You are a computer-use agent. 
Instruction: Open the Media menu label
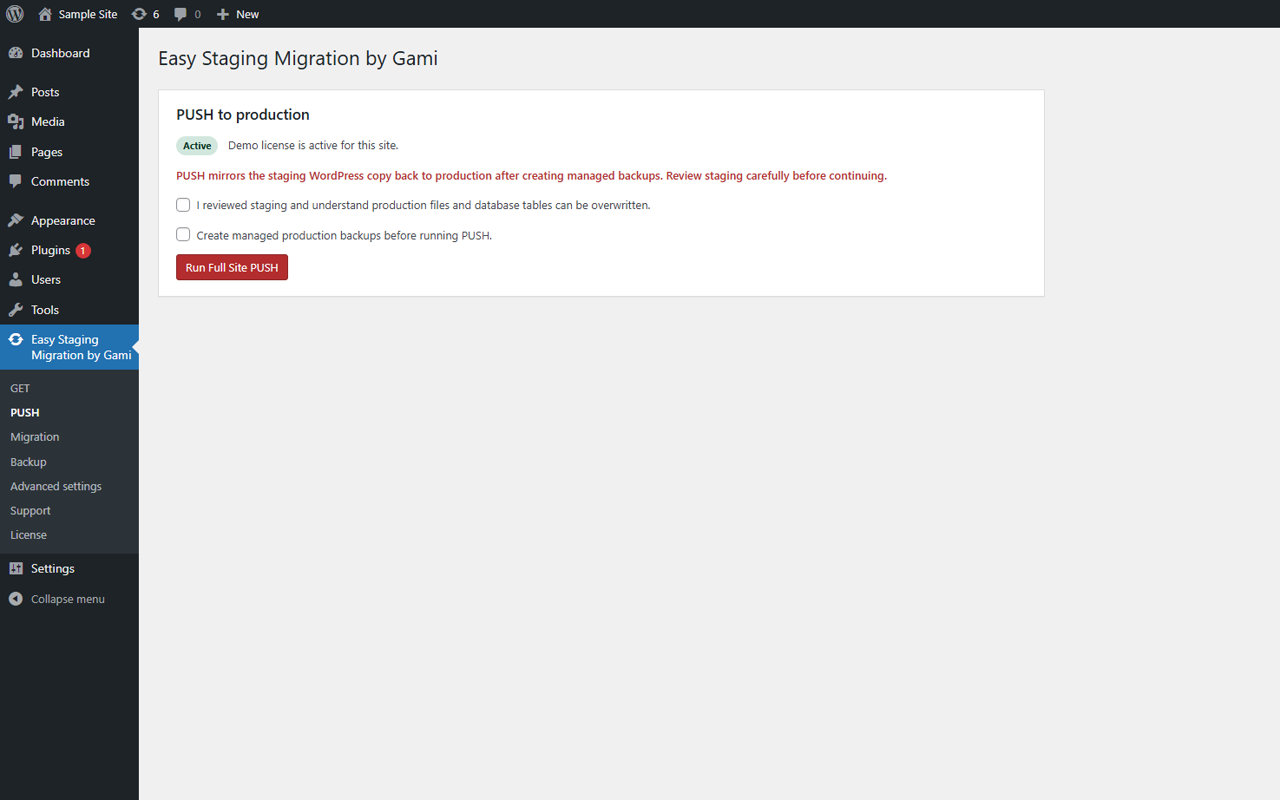[x=48, y=122]
